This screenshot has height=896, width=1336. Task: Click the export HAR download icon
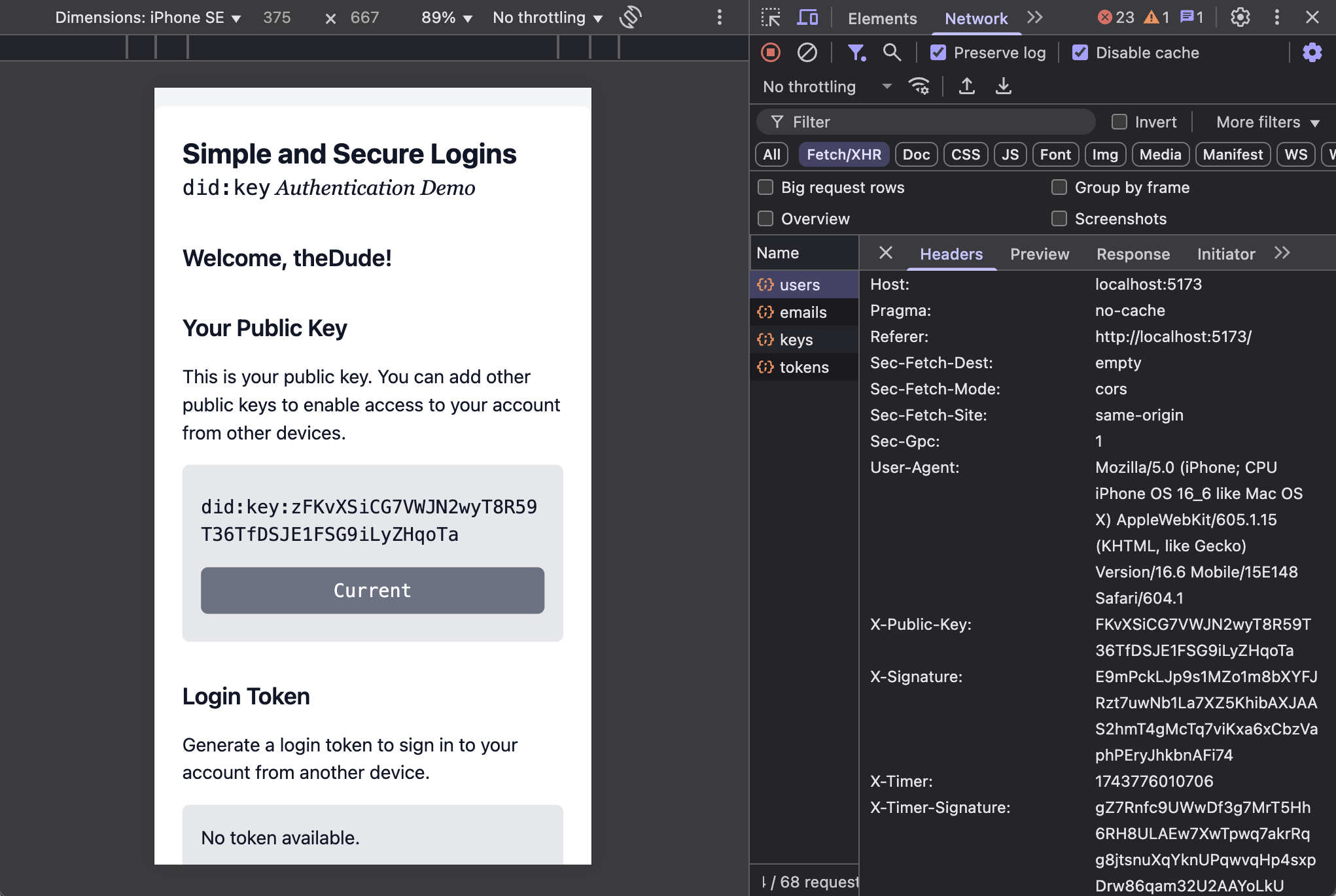(x=1003, y=86)
